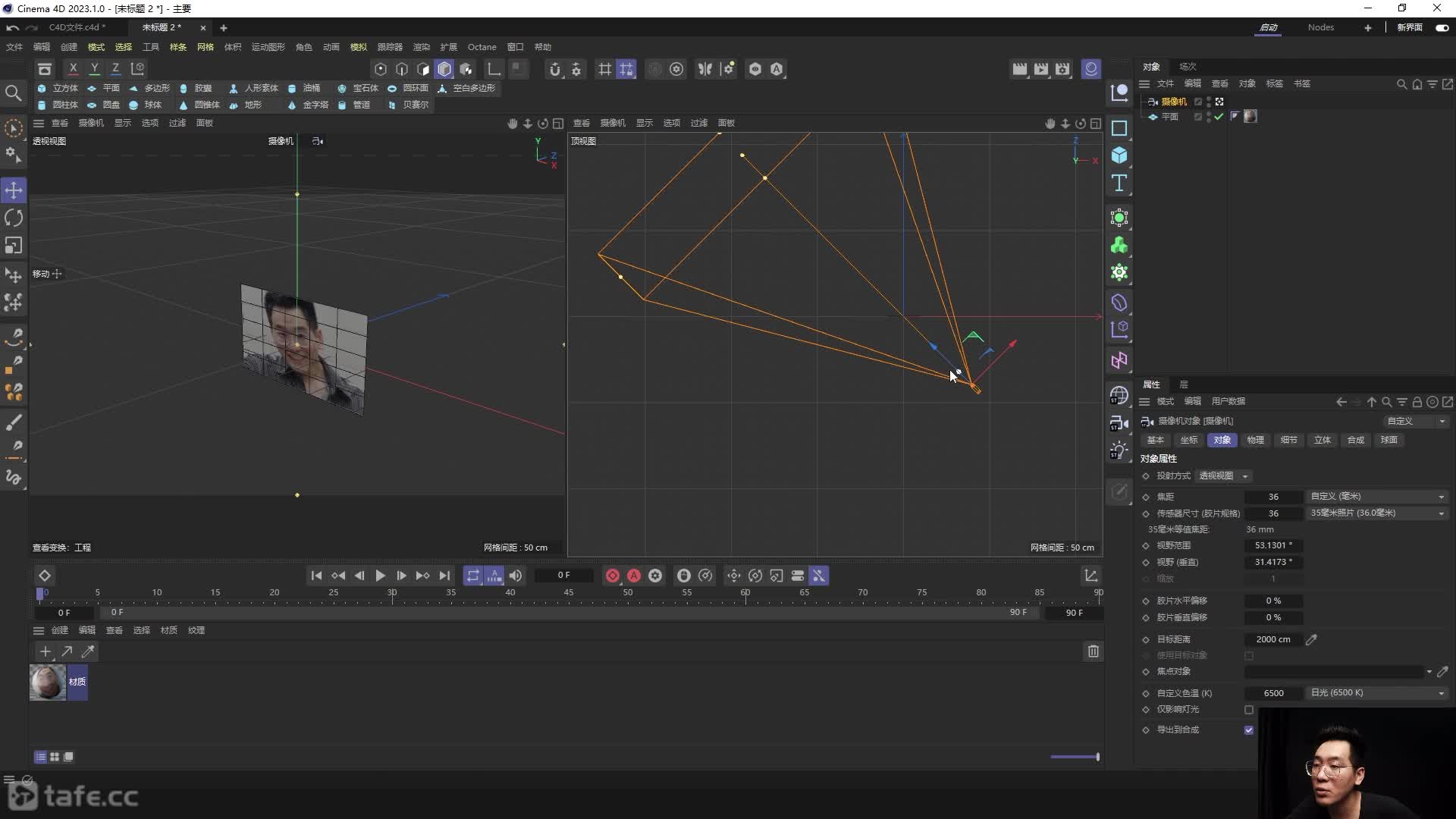Add a 金字塔 pyramid primitive

coord(309,105)
